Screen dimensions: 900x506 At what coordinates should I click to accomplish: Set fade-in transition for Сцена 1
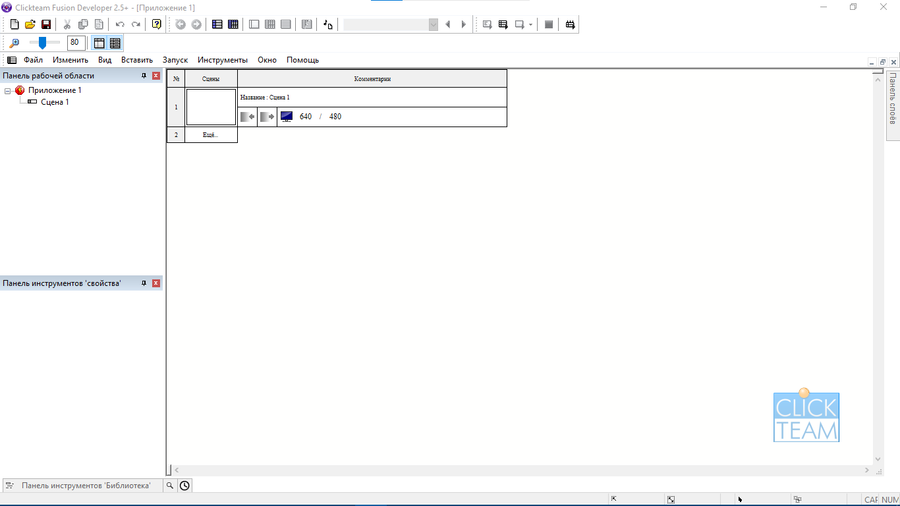247,116
